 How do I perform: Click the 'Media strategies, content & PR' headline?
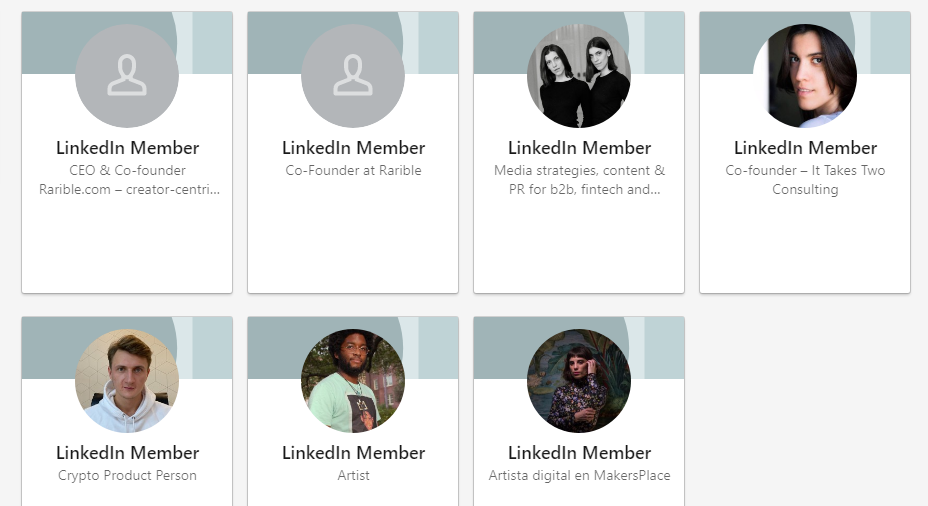[x=579, y=180]
